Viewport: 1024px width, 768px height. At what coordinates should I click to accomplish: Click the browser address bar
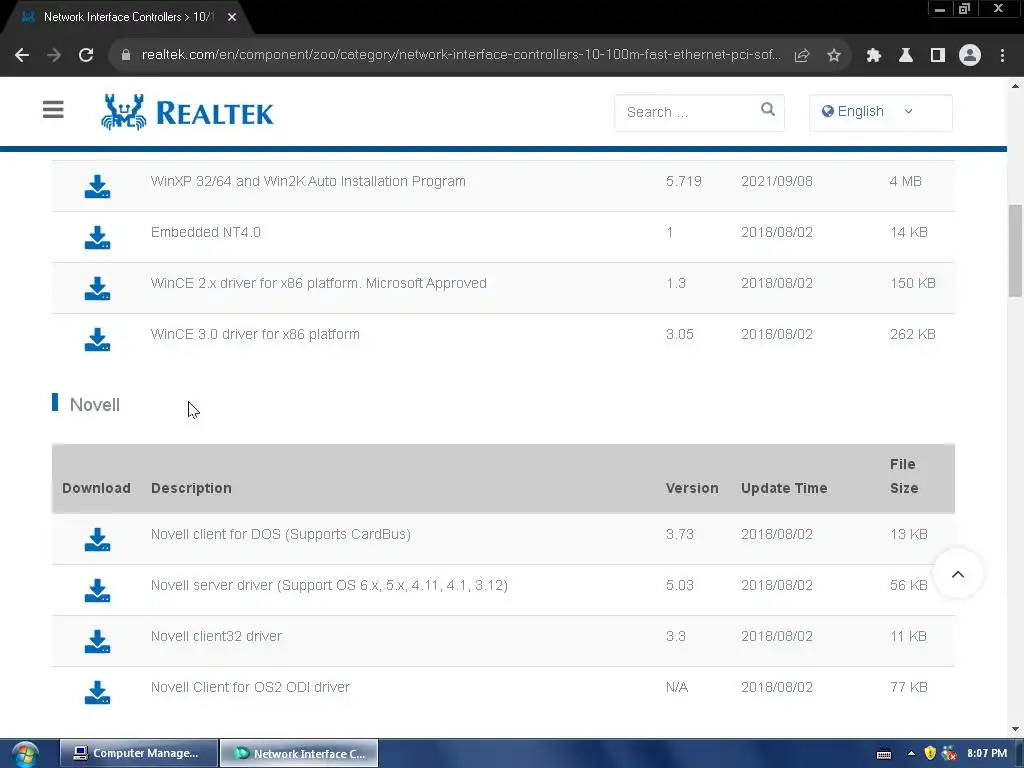pos(460,55)
